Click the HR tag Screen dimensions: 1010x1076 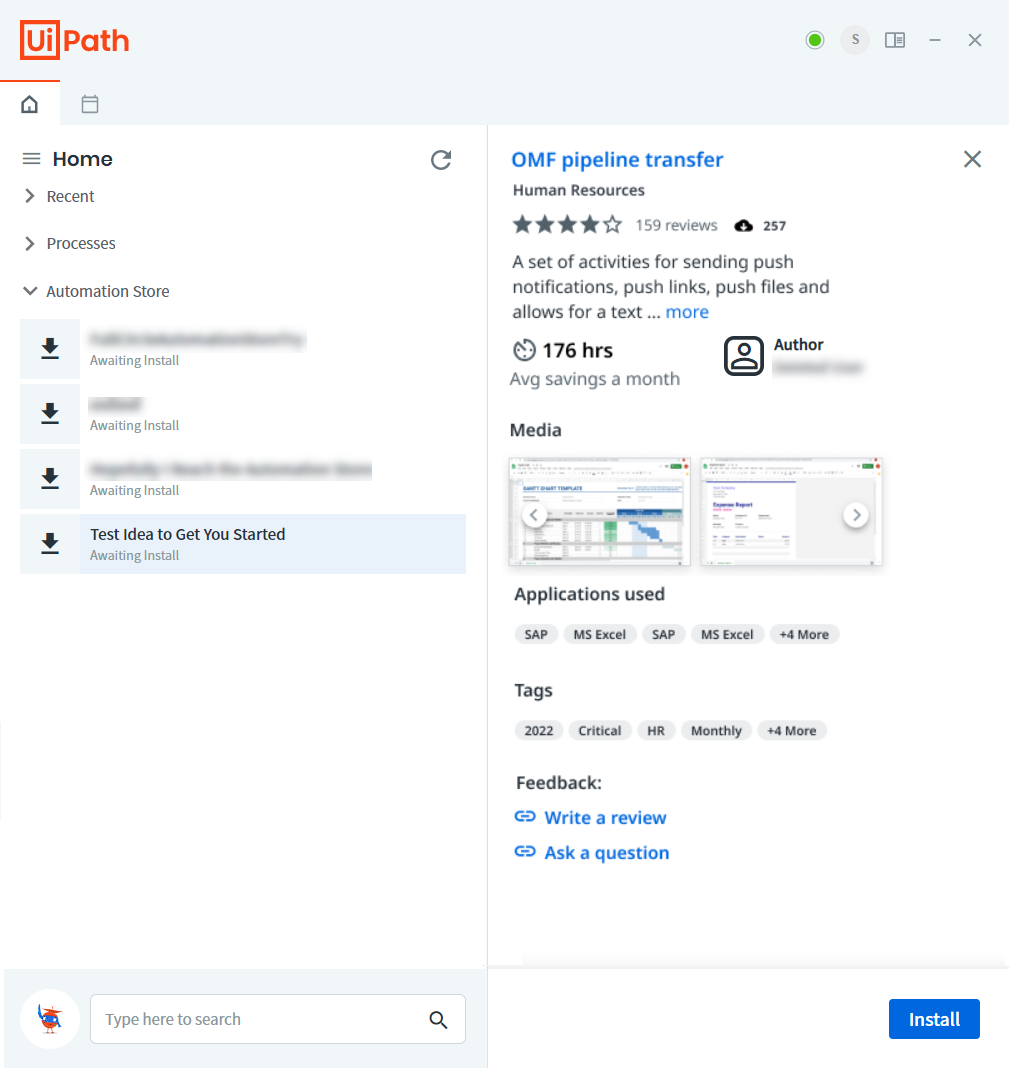656,731
